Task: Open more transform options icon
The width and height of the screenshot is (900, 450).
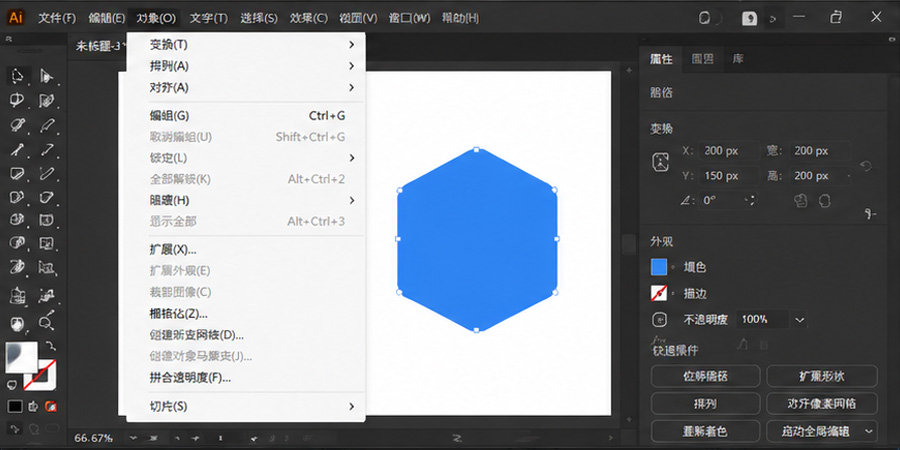Action: click(x=871, y=214)
